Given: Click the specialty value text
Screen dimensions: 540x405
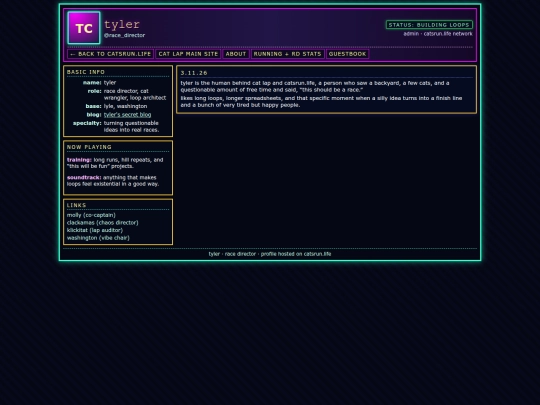Looking at the screenshot, I should 131,126.
